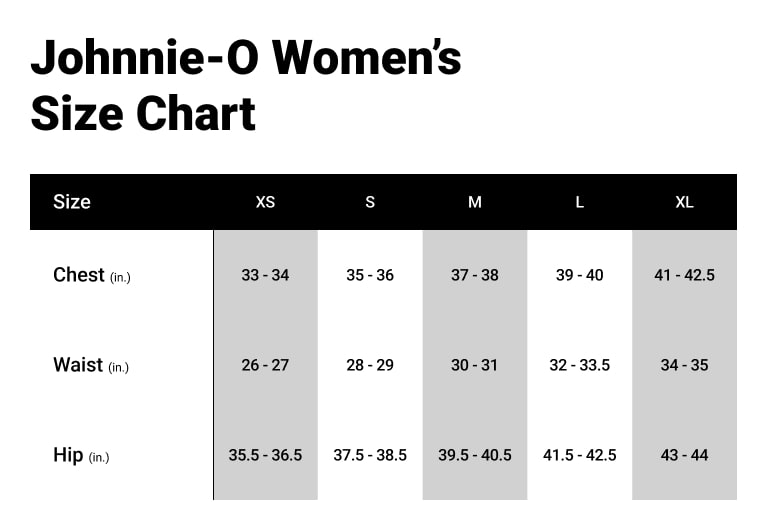Select the Size header label
Screen dimensions: 767x530
[x=72, y=202]
